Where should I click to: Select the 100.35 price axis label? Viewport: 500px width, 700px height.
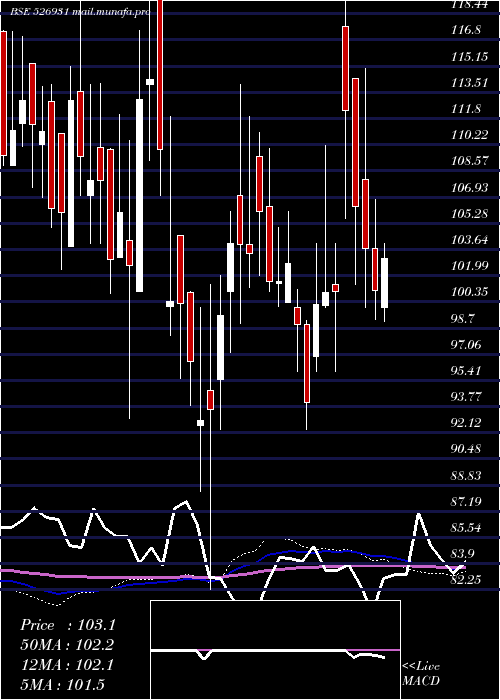coord(470,292)
